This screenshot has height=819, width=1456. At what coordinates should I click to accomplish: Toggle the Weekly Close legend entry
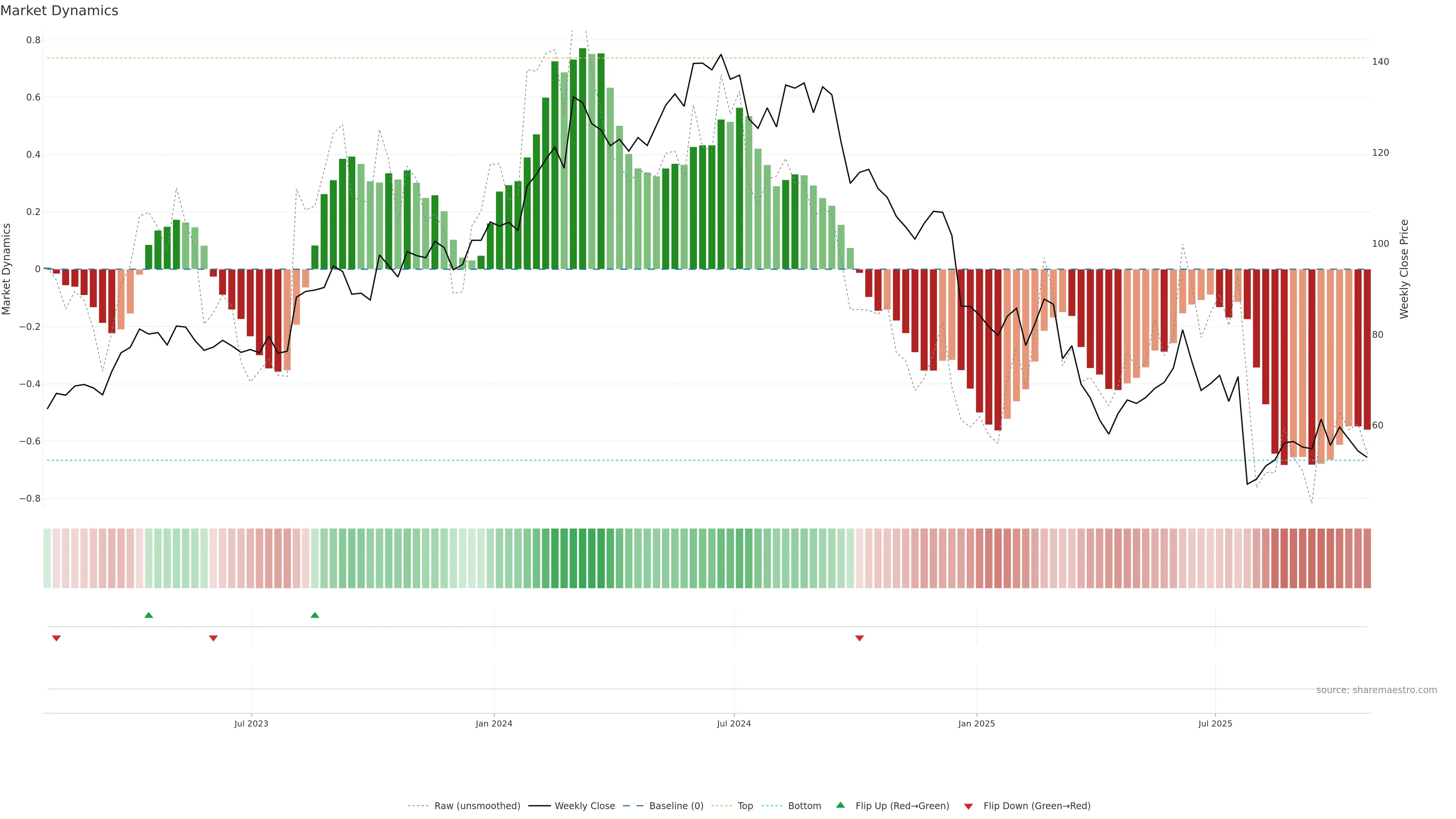[x=584, y=806]
